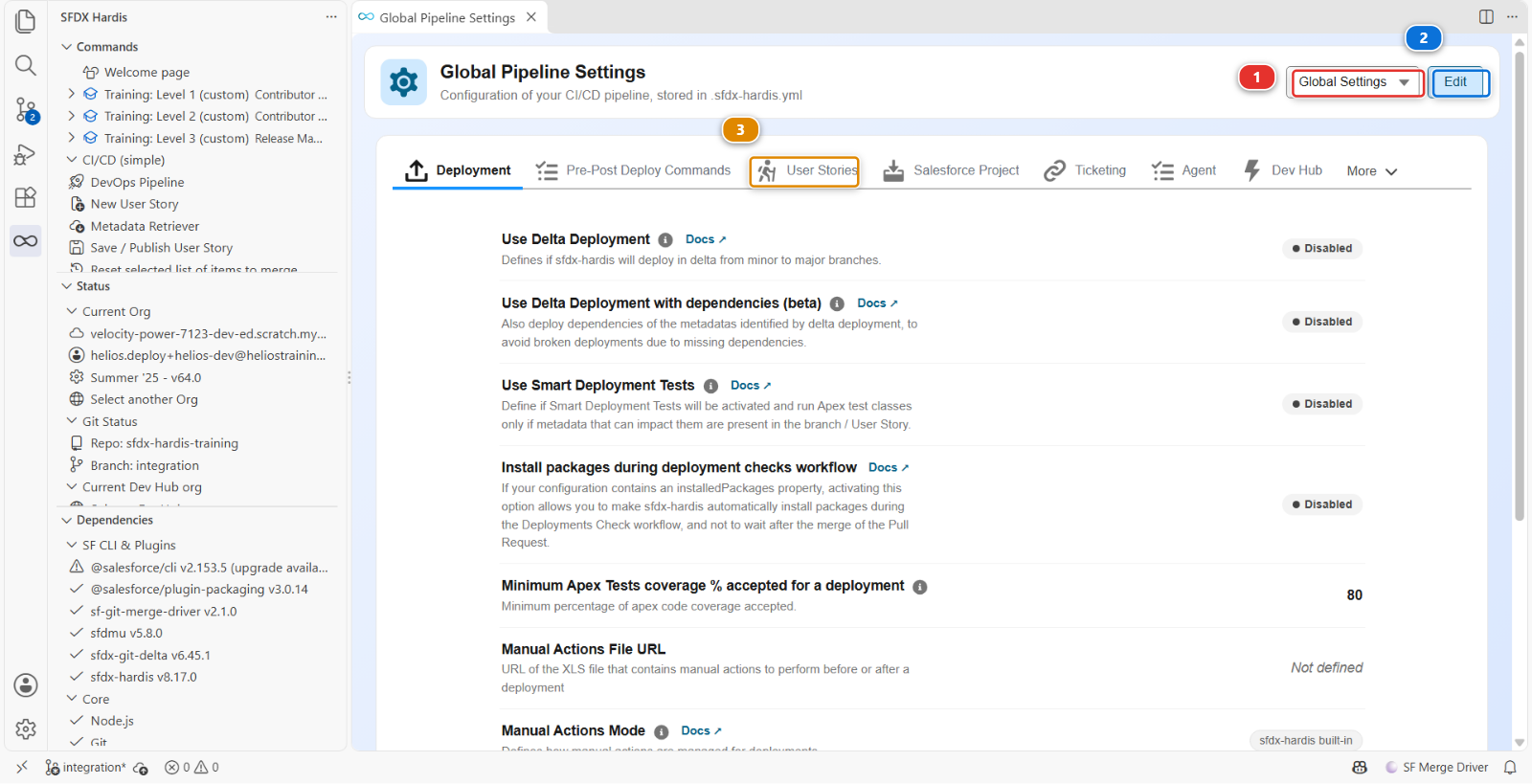
Task: Select the SFDX Hardis infinity icon
Action: pos(26,240)
